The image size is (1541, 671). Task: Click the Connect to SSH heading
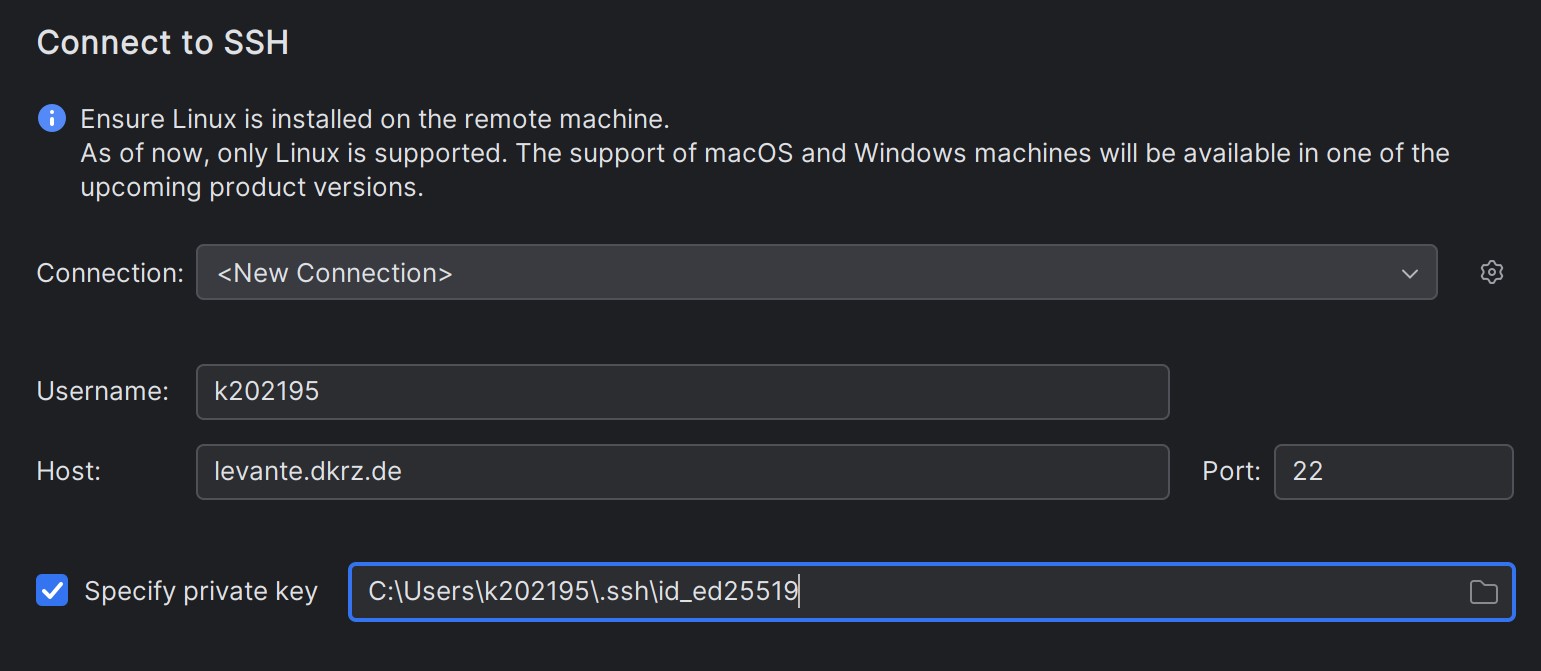pyautogui.click(x=163, y=42)
